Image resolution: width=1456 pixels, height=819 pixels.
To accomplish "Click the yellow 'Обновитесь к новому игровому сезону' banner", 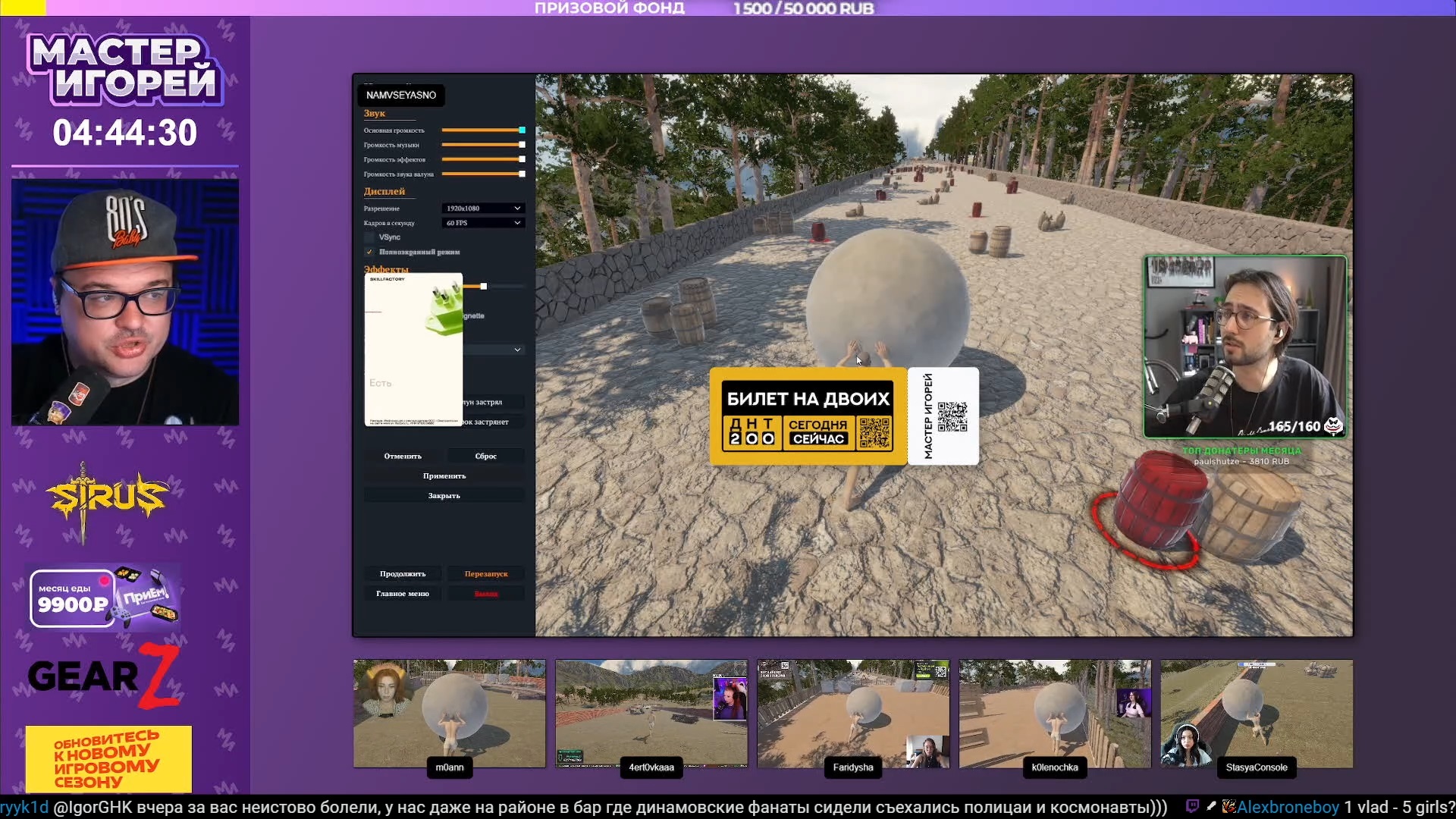I will pyautogui.click(x=108, y=758).
